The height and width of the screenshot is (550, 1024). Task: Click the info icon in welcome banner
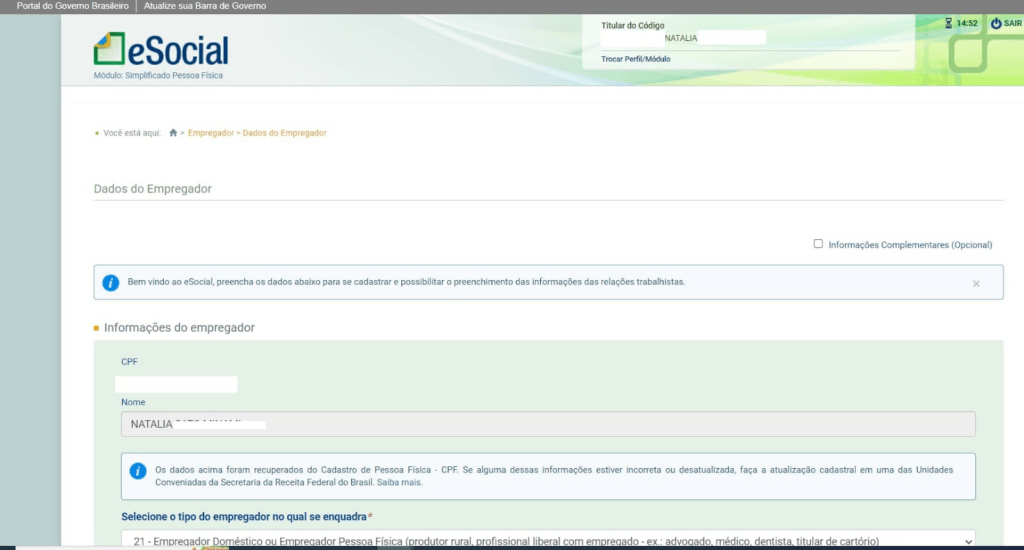[x=110, y=283]
